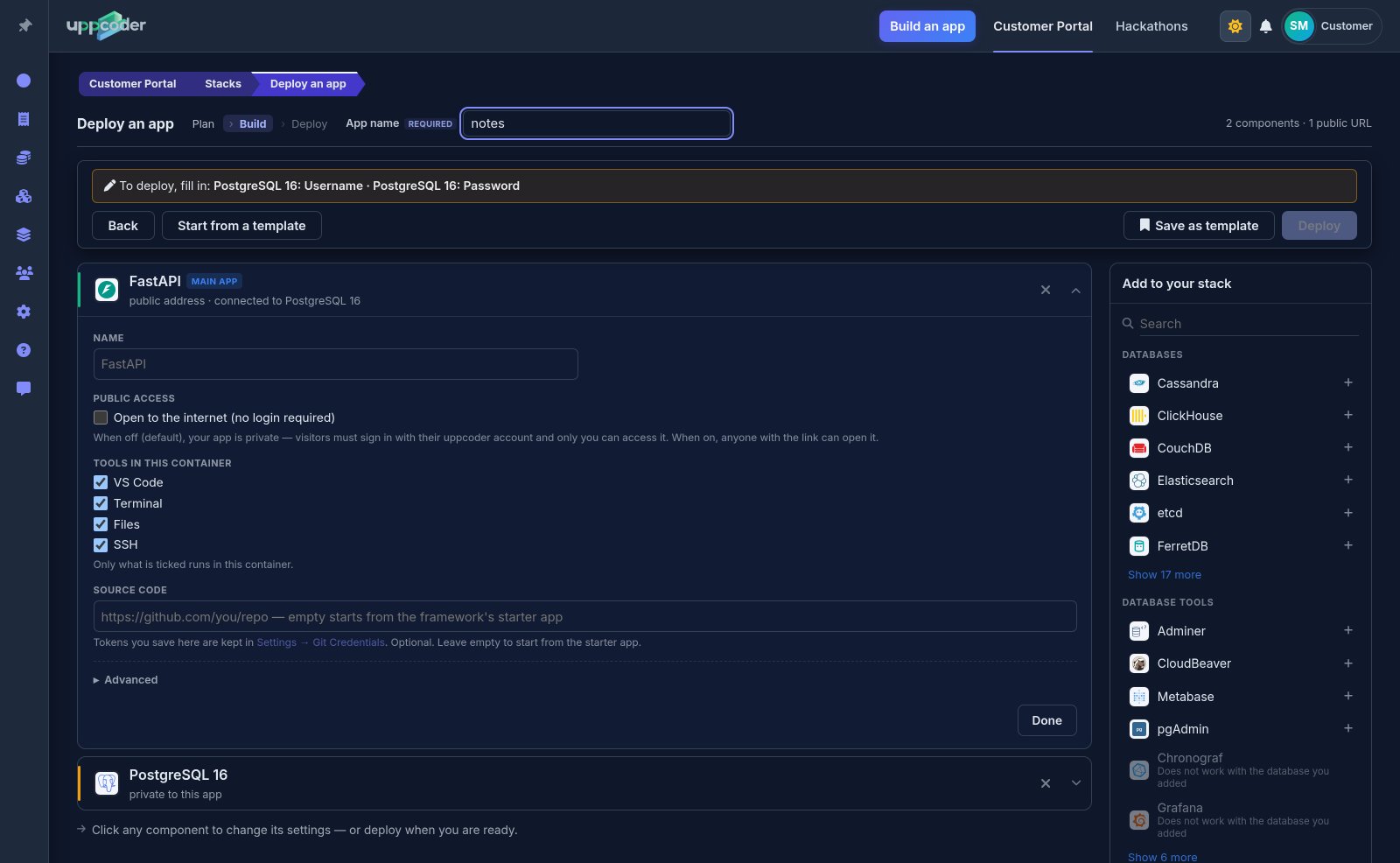1400x863 pixels.
Task: Go to Stacks breadcrumb
Action: pos(223,84)
